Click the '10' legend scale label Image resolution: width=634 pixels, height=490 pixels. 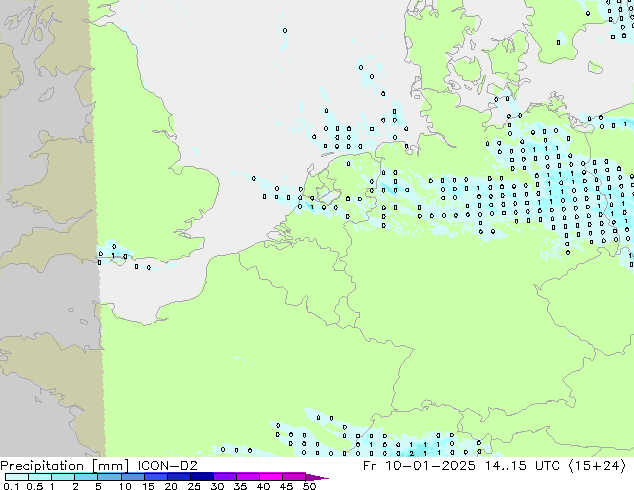click(x=125, y=486)
